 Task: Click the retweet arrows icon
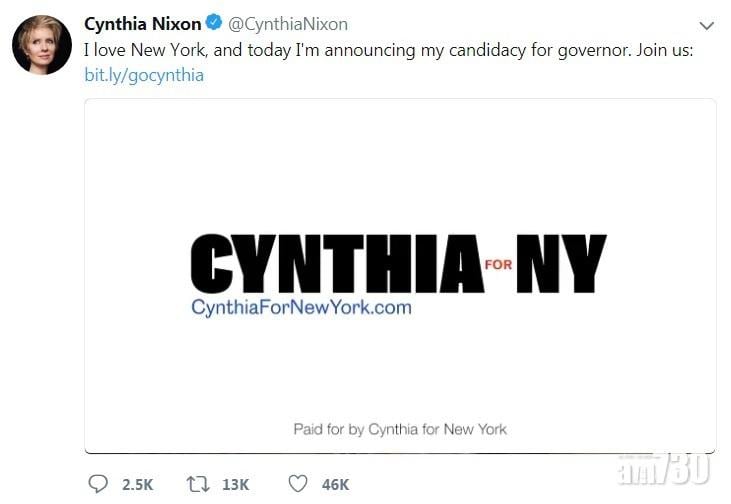200,484
